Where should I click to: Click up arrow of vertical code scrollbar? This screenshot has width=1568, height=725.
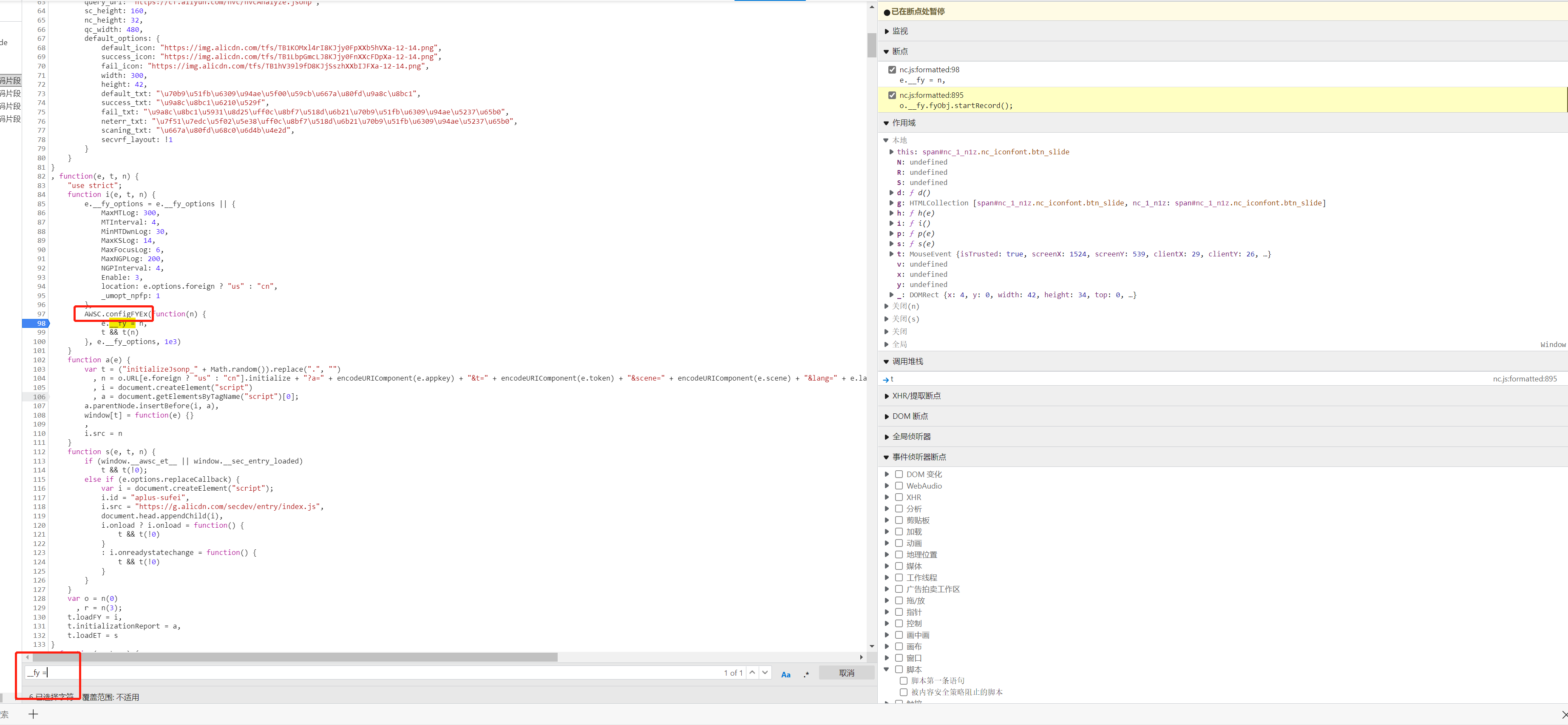[872, 7]
